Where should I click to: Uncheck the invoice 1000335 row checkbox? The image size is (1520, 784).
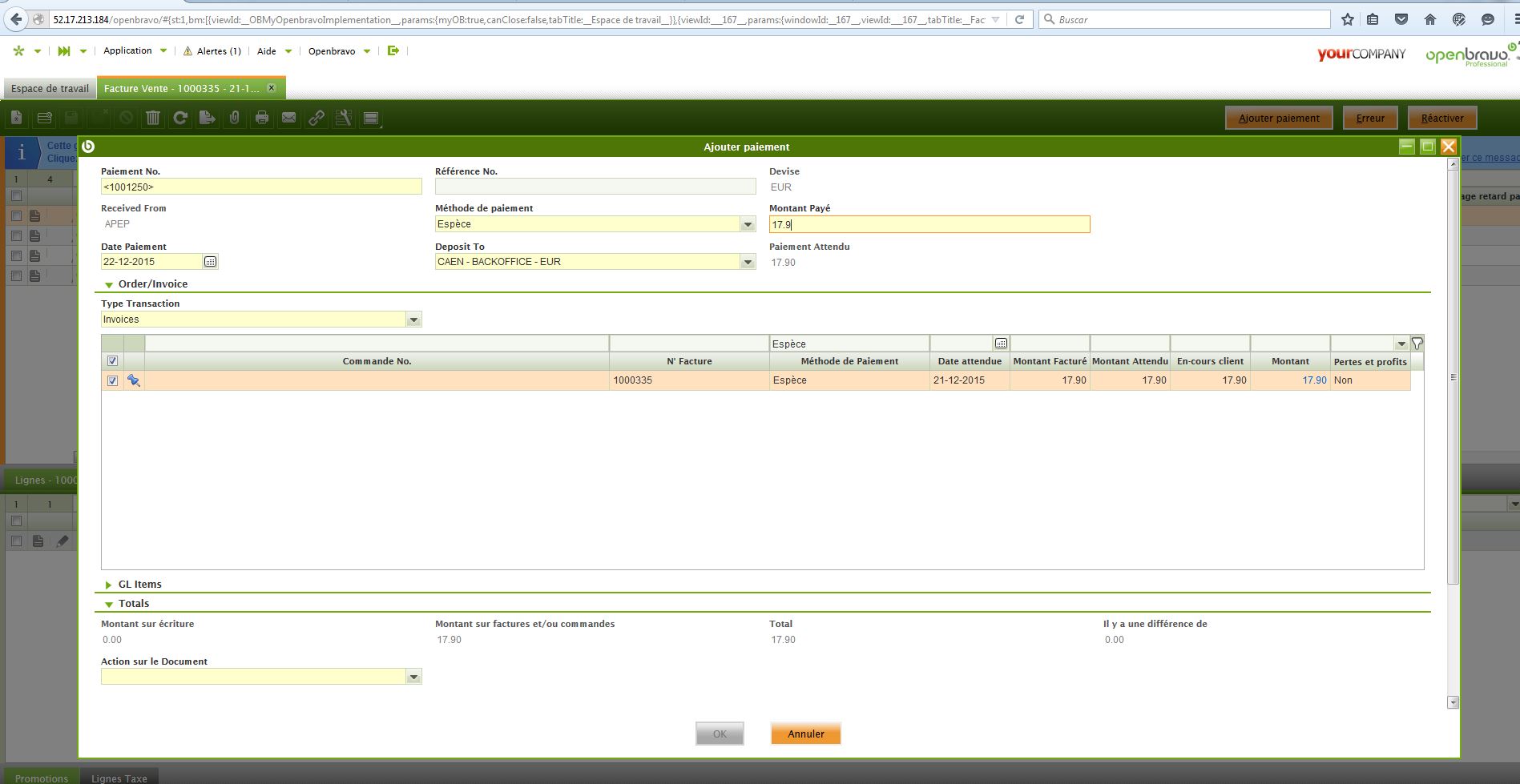(112, 380)
